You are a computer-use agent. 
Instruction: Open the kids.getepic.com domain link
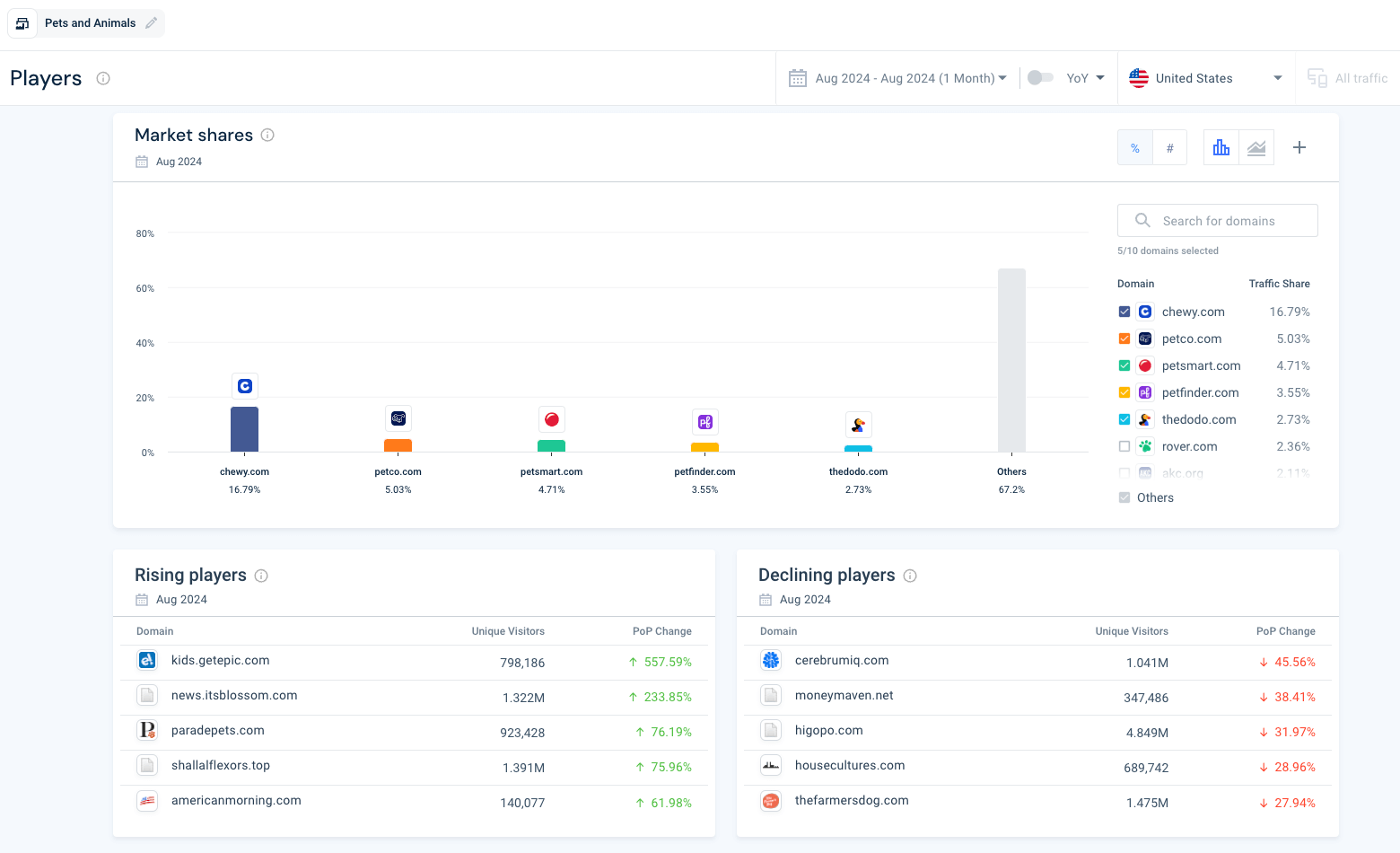[220, 660]
